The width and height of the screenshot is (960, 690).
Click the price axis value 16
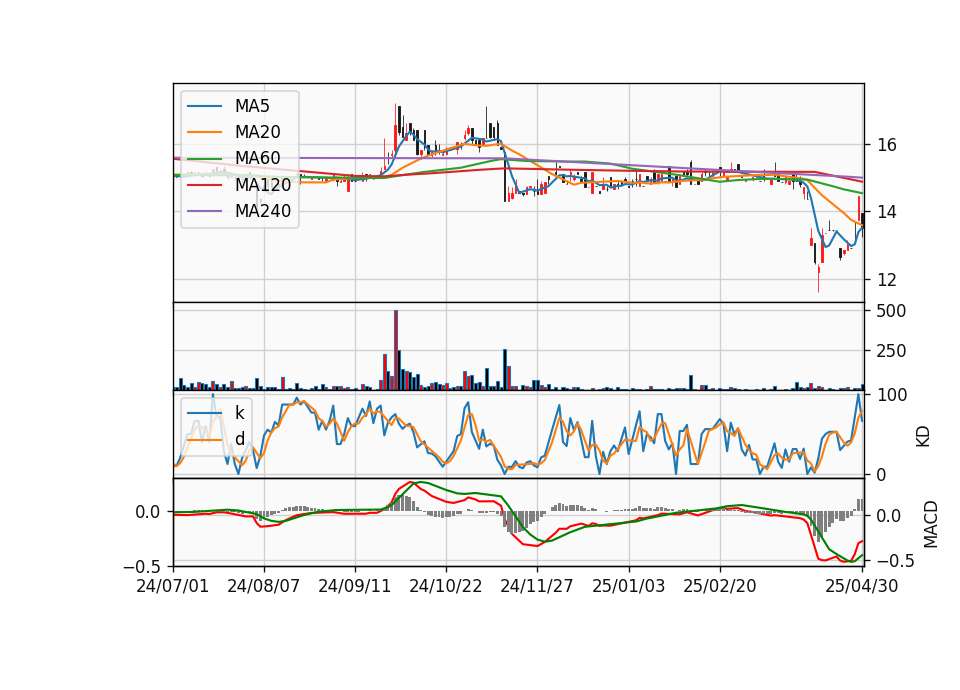click(887, 145)
